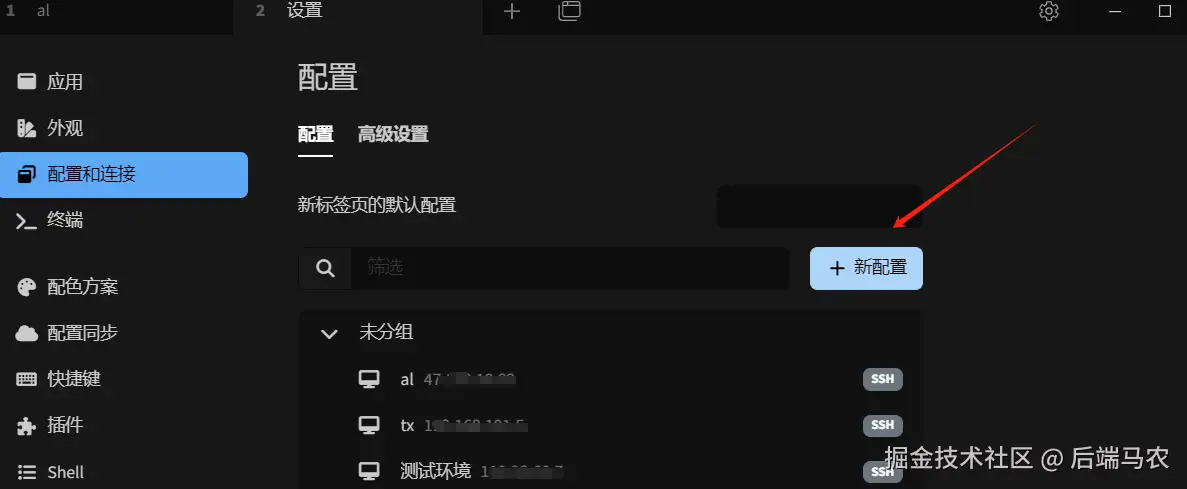Open the 新标签页的默认配置 dropdown box

(819, 206)
